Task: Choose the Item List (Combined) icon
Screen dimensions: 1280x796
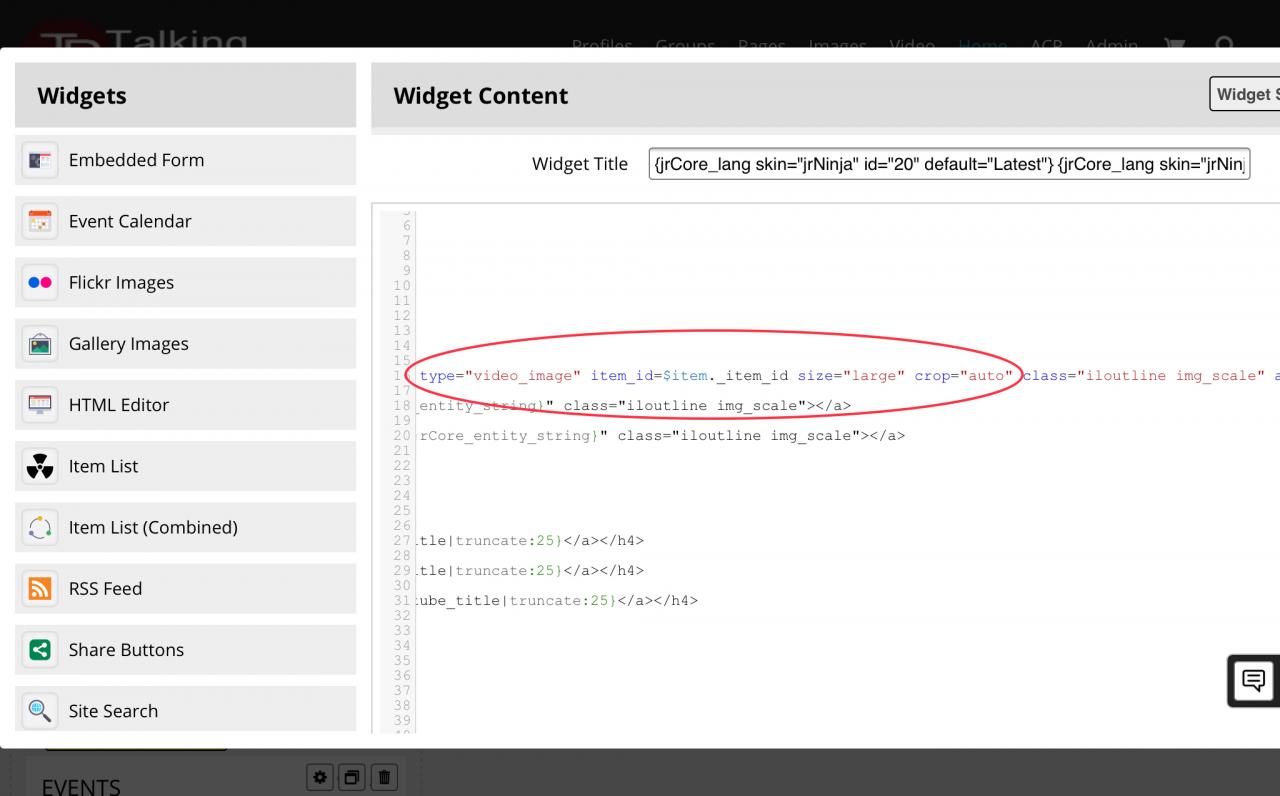Action: 40,527
